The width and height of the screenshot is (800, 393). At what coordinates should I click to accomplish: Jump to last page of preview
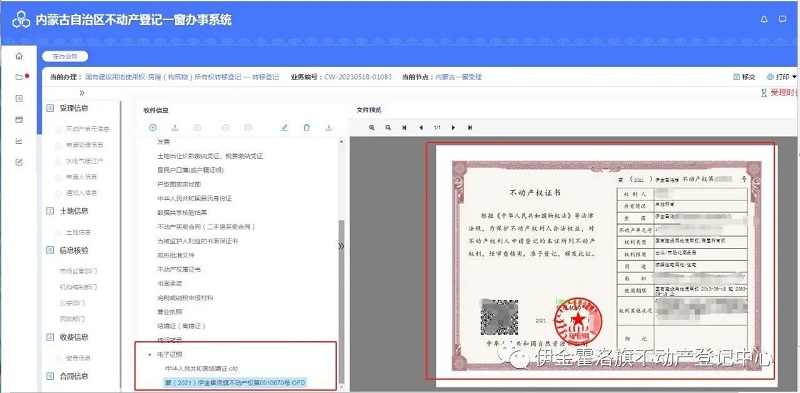tap(470, 128)
